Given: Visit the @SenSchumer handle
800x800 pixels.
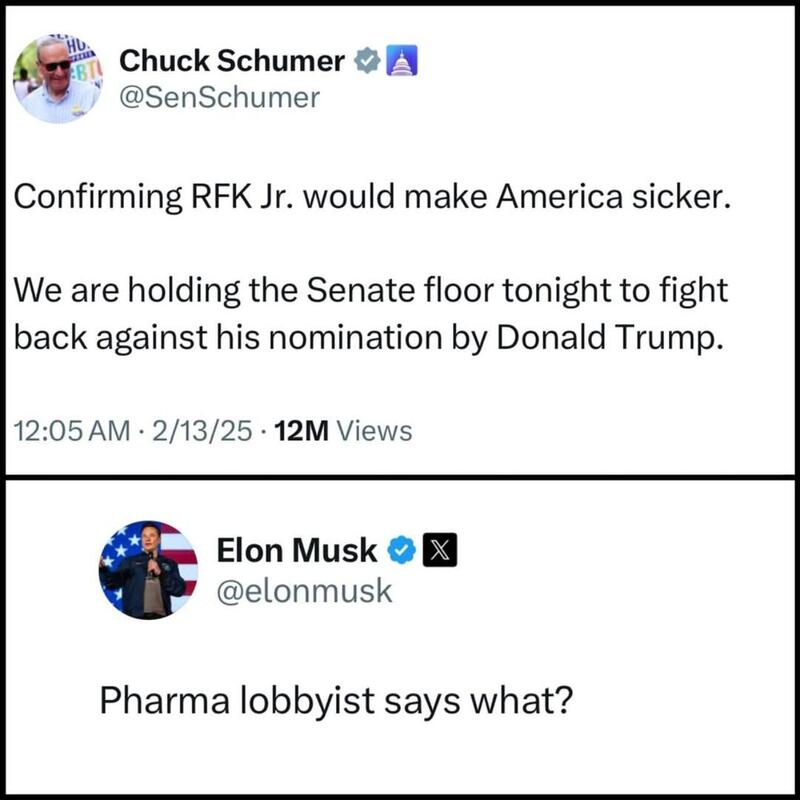Looking at the screenshot, I should pos(220,97).
